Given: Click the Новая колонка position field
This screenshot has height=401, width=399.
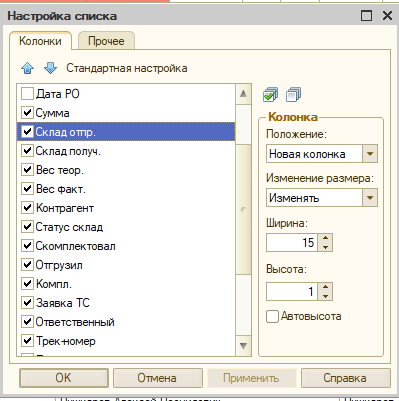Looking at the screenshot, I should pos(314,154).
